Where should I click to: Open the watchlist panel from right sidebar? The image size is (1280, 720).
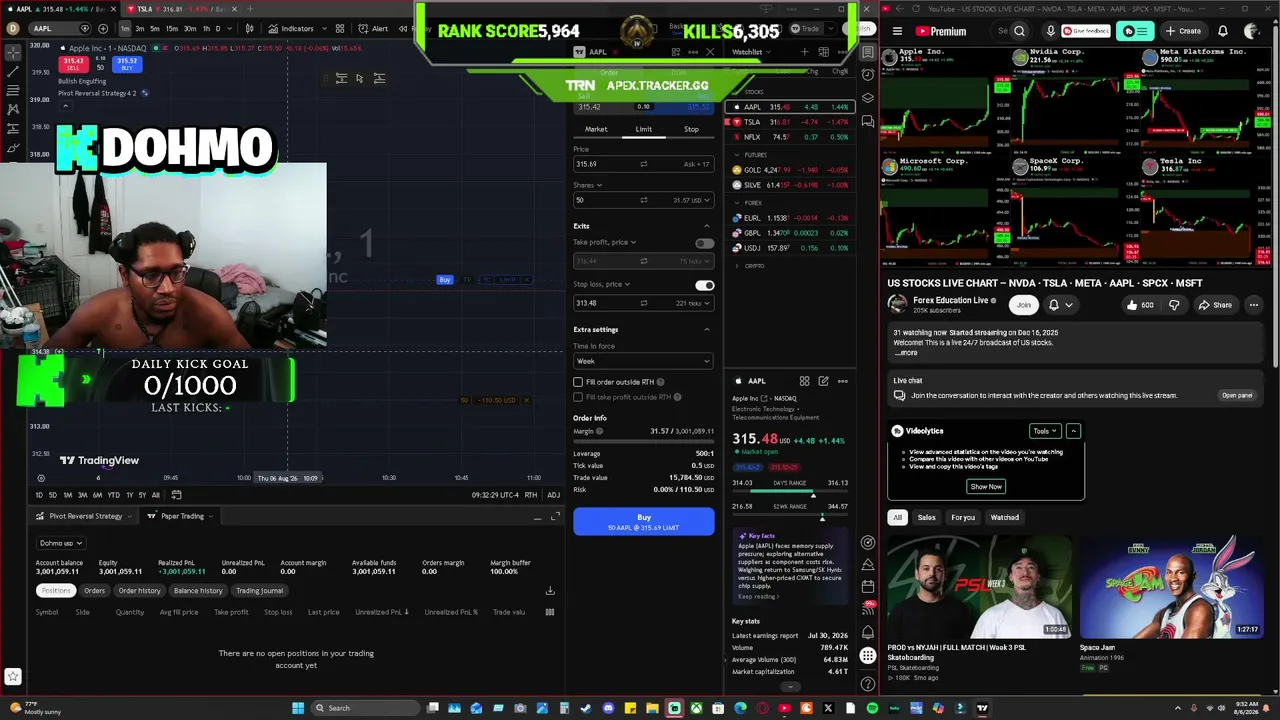click(867, 52)
